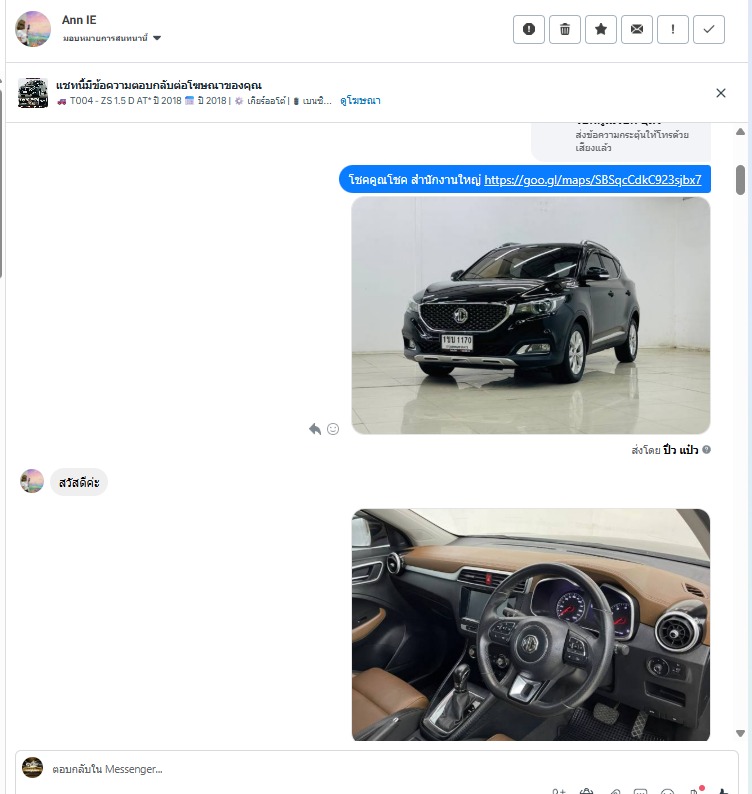The width and height of the screenshot is (752, 794).
Task: Dismiss the ad reply banner
Action: (x=721, y=93)
